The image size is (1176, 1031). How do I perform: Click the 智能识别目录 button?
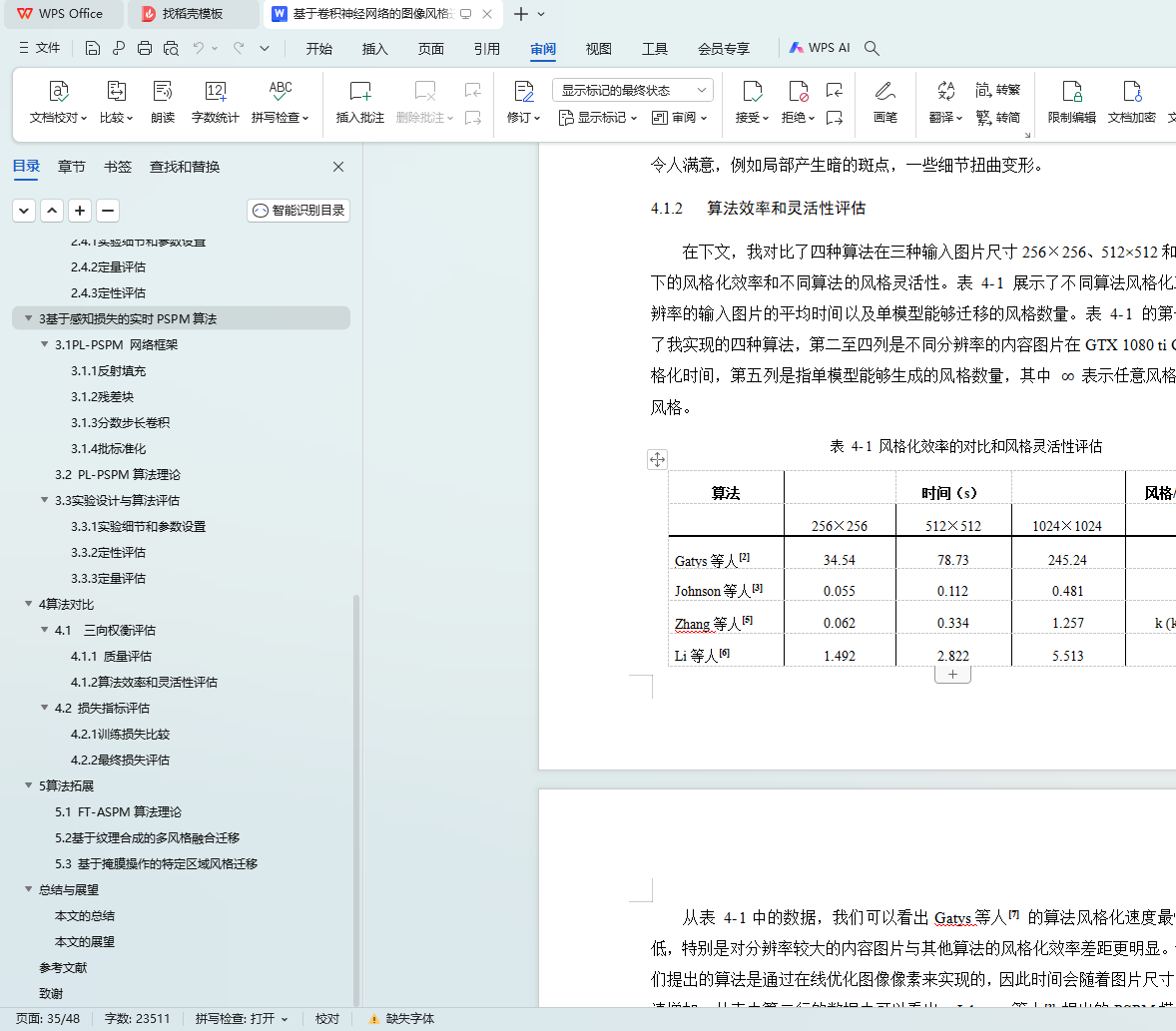298,211
